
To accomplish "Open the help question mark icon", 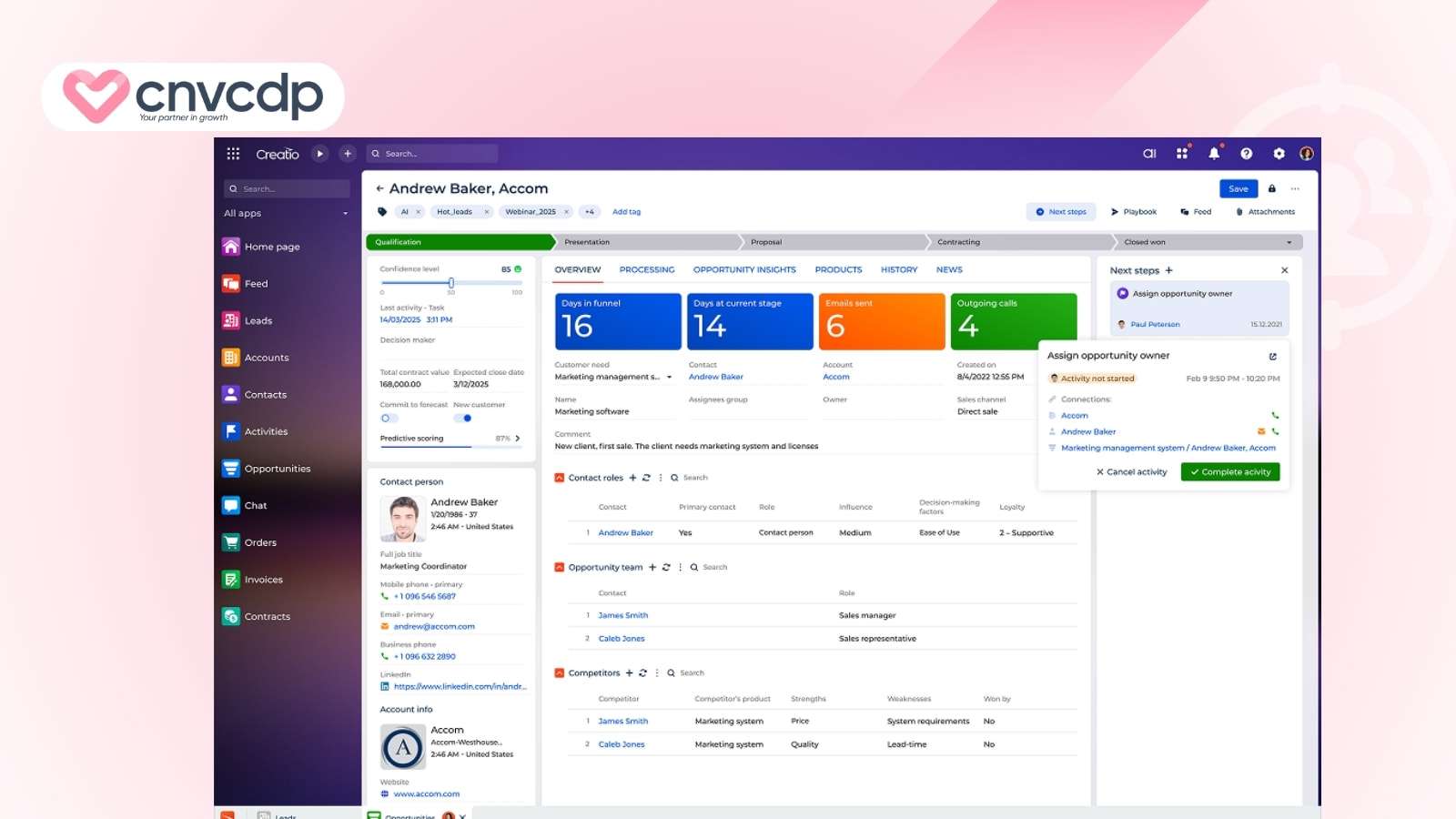I will pyautogui.click(x=1249, y=153).
